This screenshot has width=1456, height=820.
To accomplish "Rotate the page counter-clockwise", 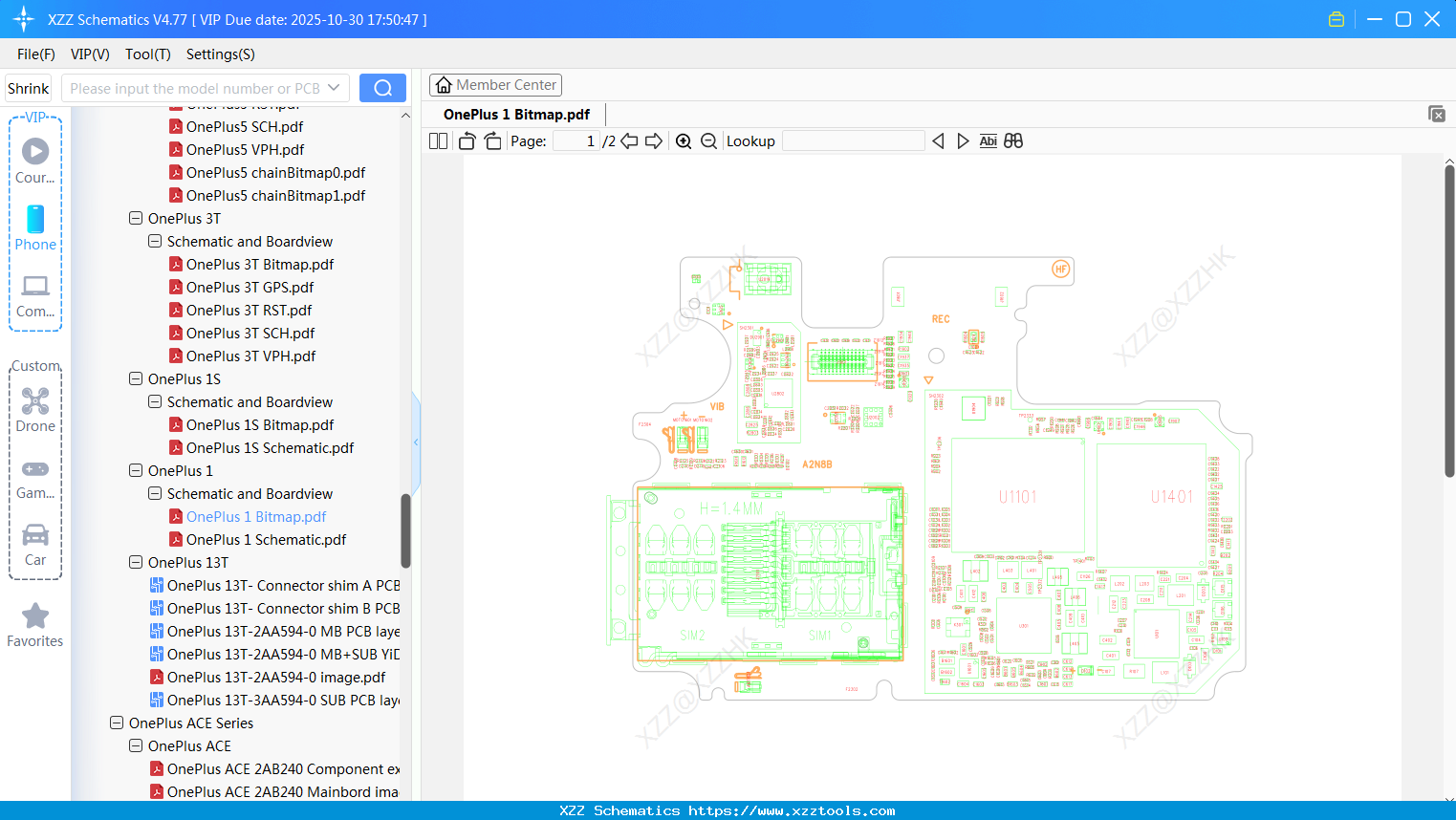I will click(467, 141).
